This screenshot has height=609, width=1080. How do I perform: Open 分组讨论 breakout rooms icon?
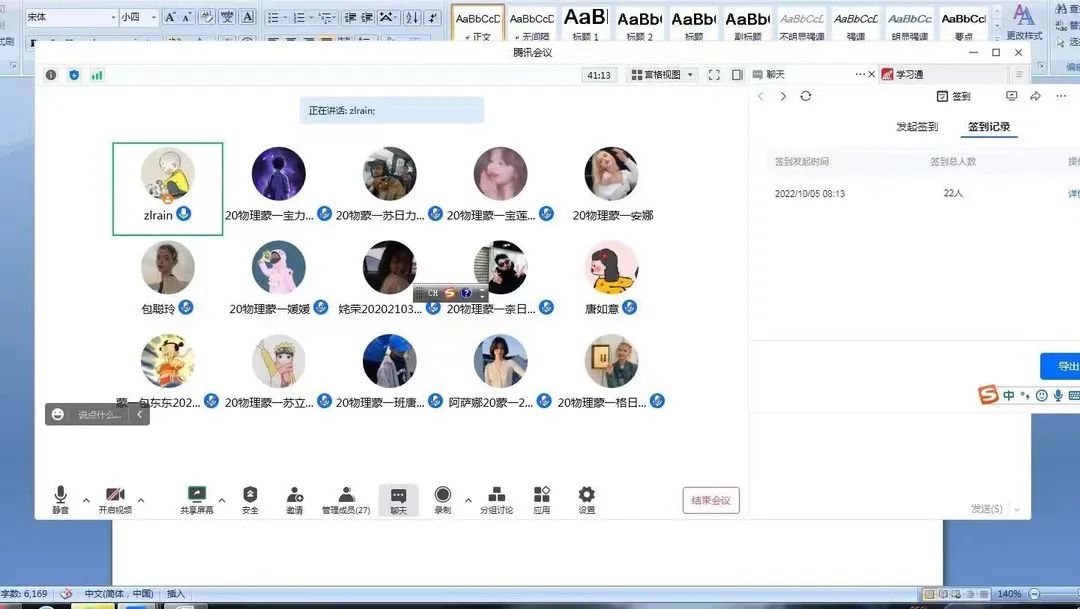(x=496, y=496)
